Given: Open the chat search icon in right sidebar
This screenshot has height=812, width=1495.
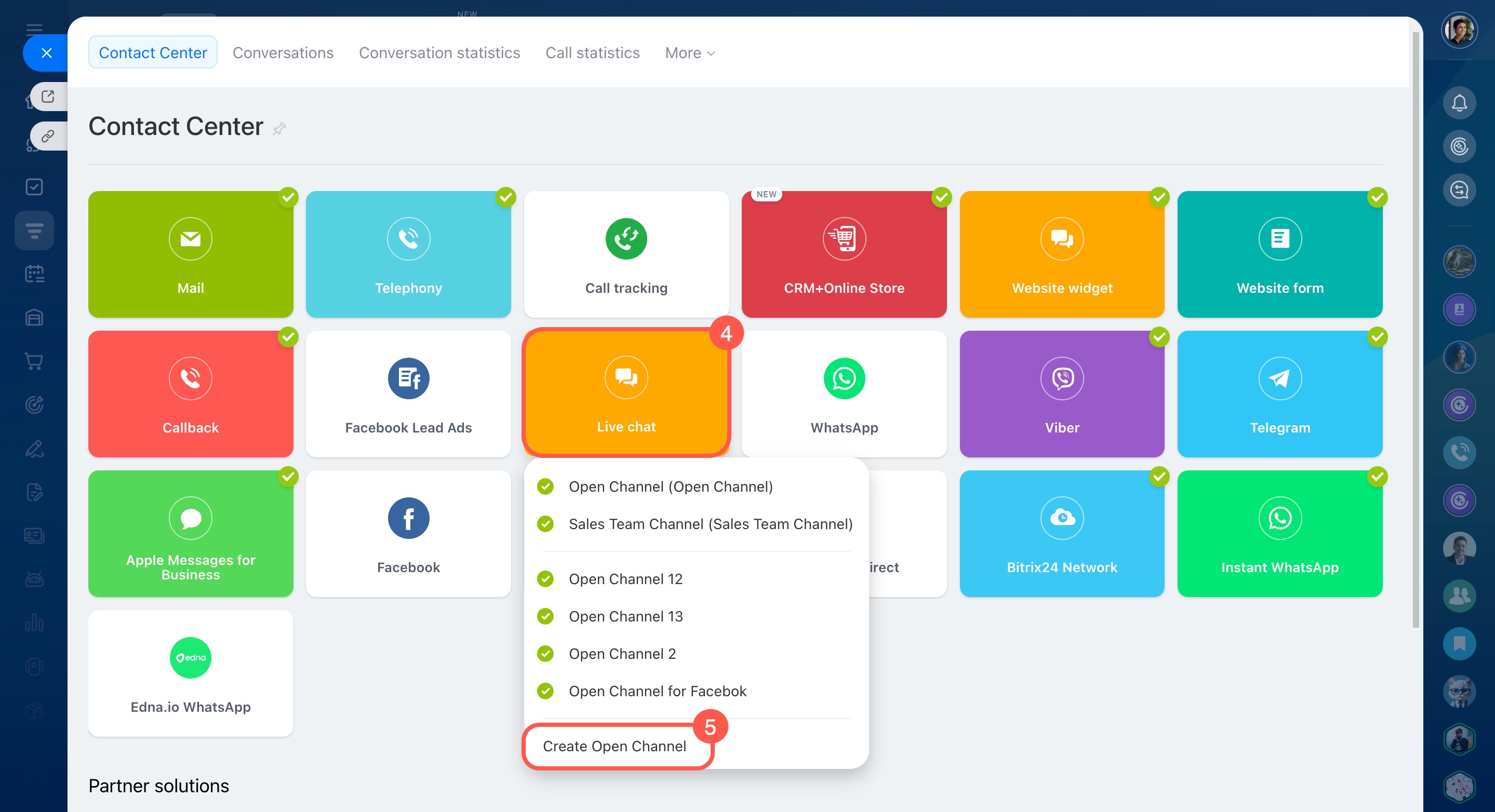Looking at the screenshot, I should point(1459,190).
